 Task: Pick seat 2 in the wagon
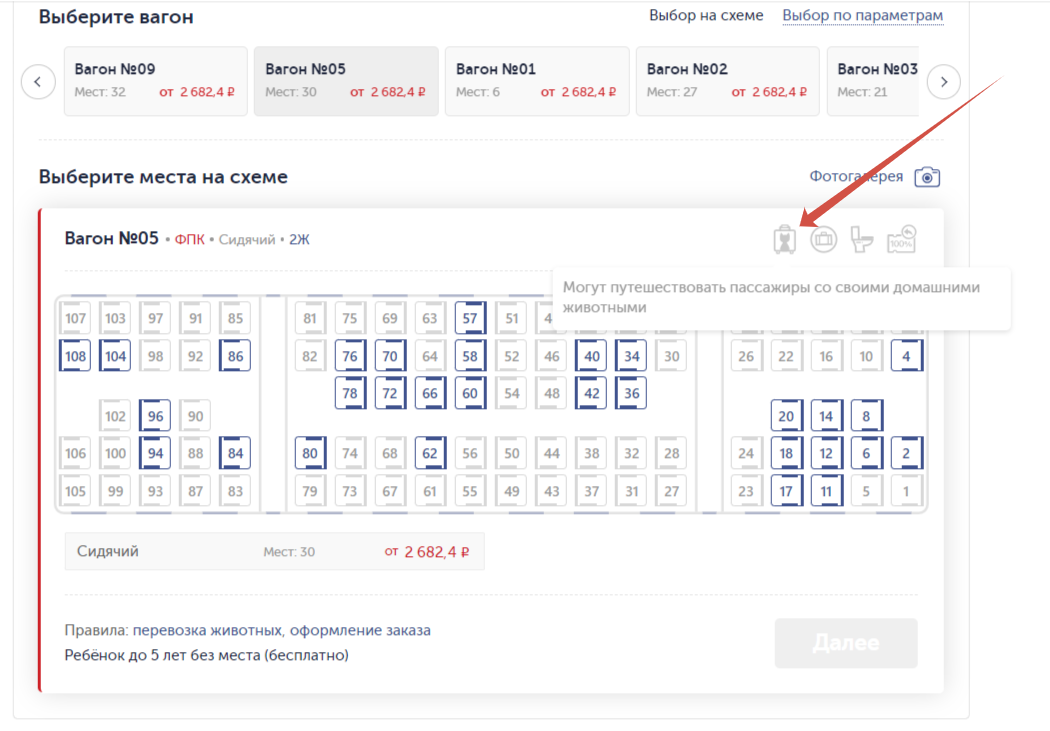coord(906,454)
